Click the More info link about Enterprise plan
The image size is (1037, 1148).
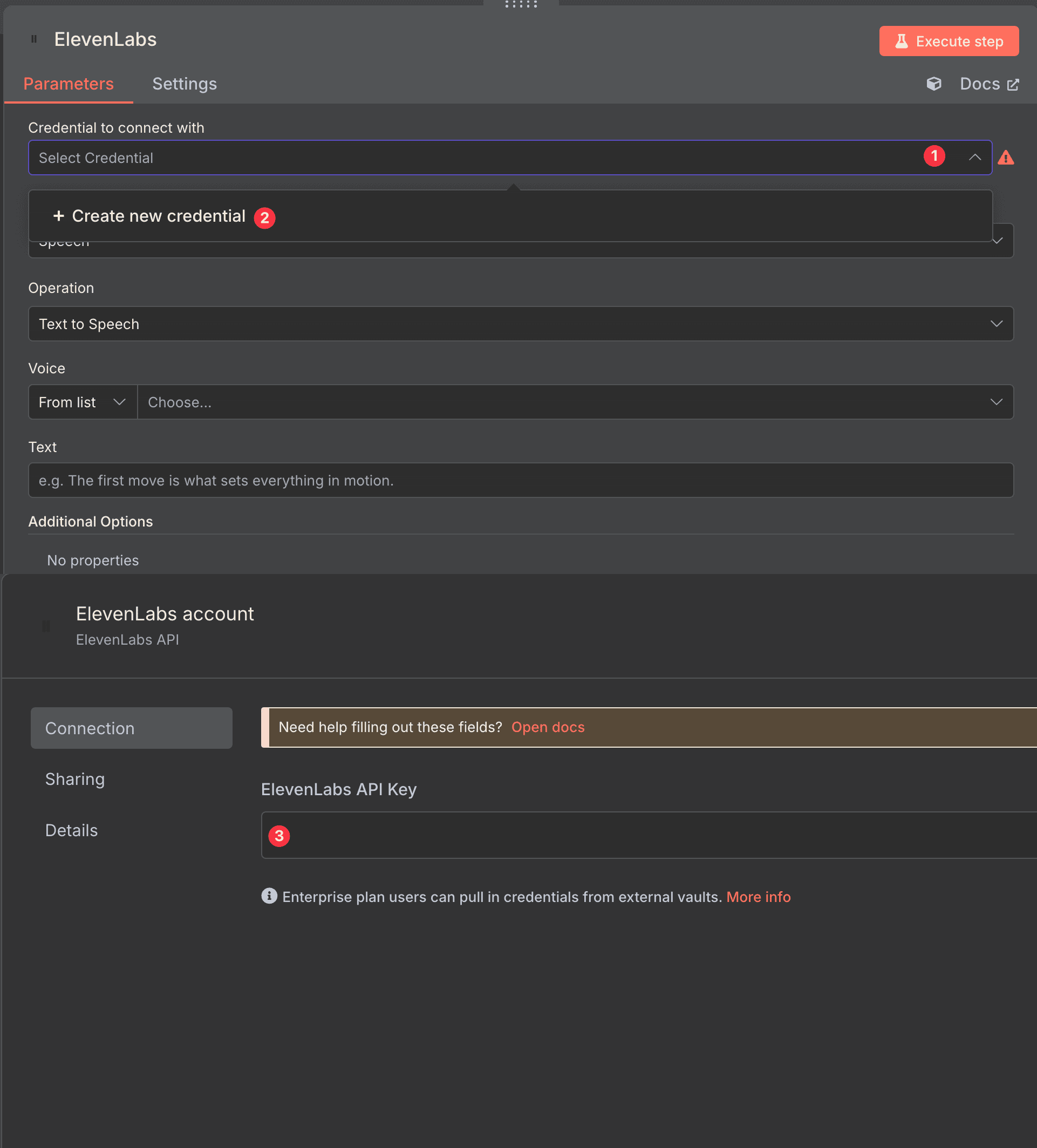pyautogui.click(x=758, y=896)
